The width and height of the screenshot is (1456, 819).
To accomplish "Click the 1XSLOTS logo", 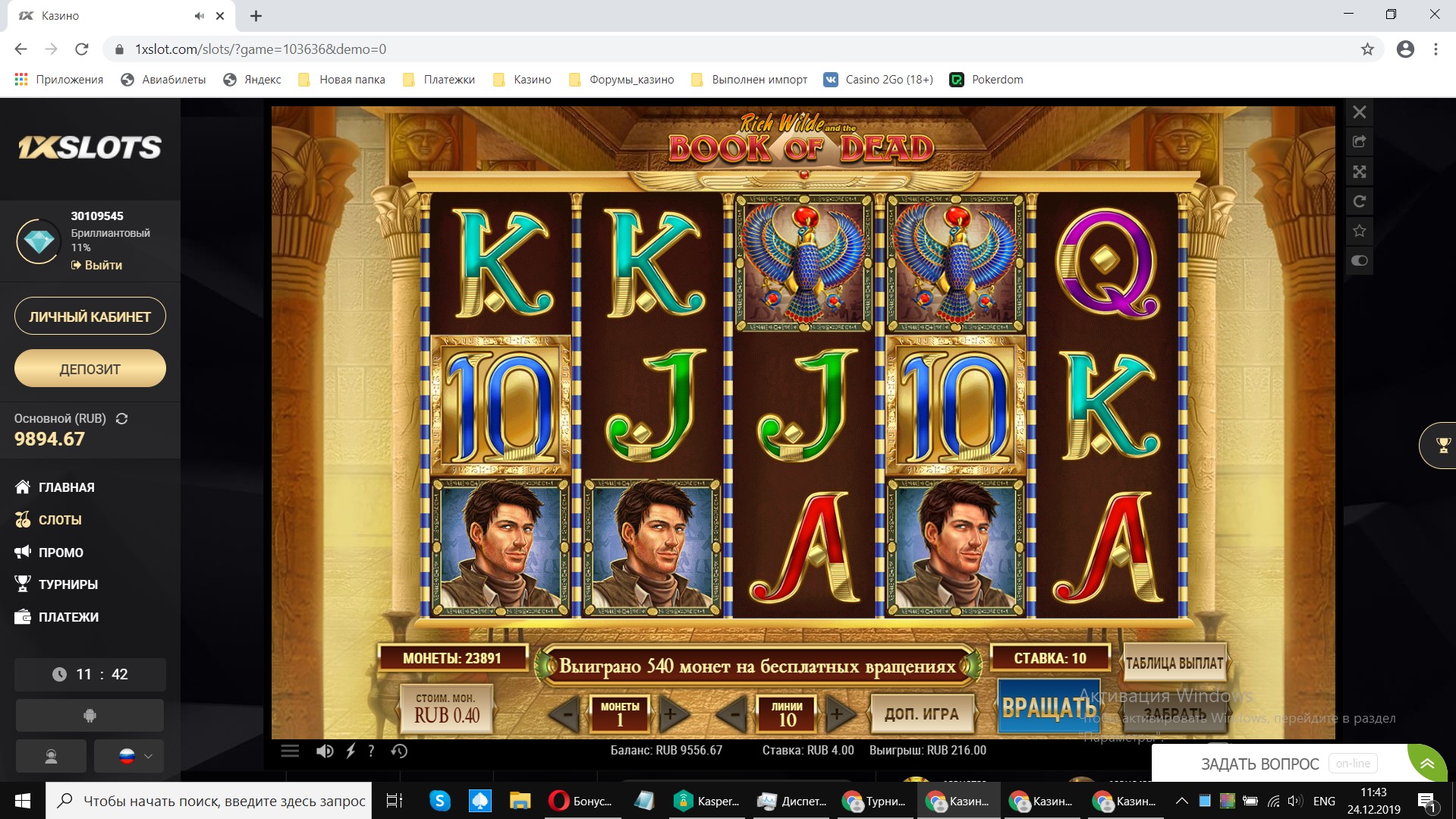I will point(90,147).
